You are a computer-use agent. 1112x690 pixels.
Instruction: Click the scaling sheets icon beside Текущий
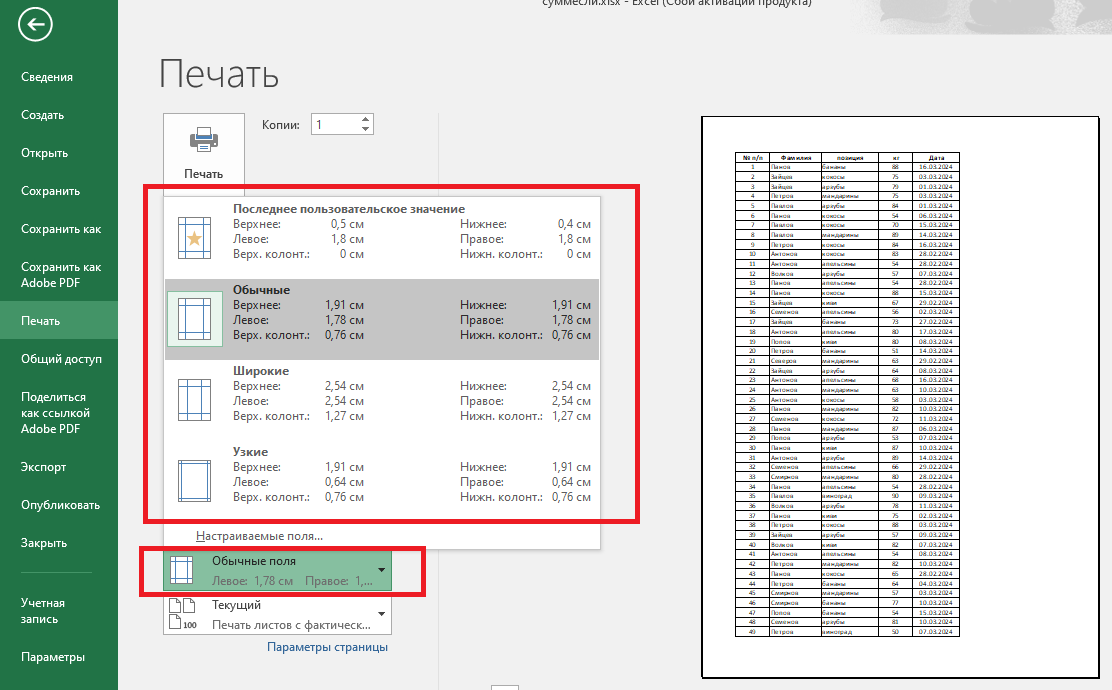[182, 614]
